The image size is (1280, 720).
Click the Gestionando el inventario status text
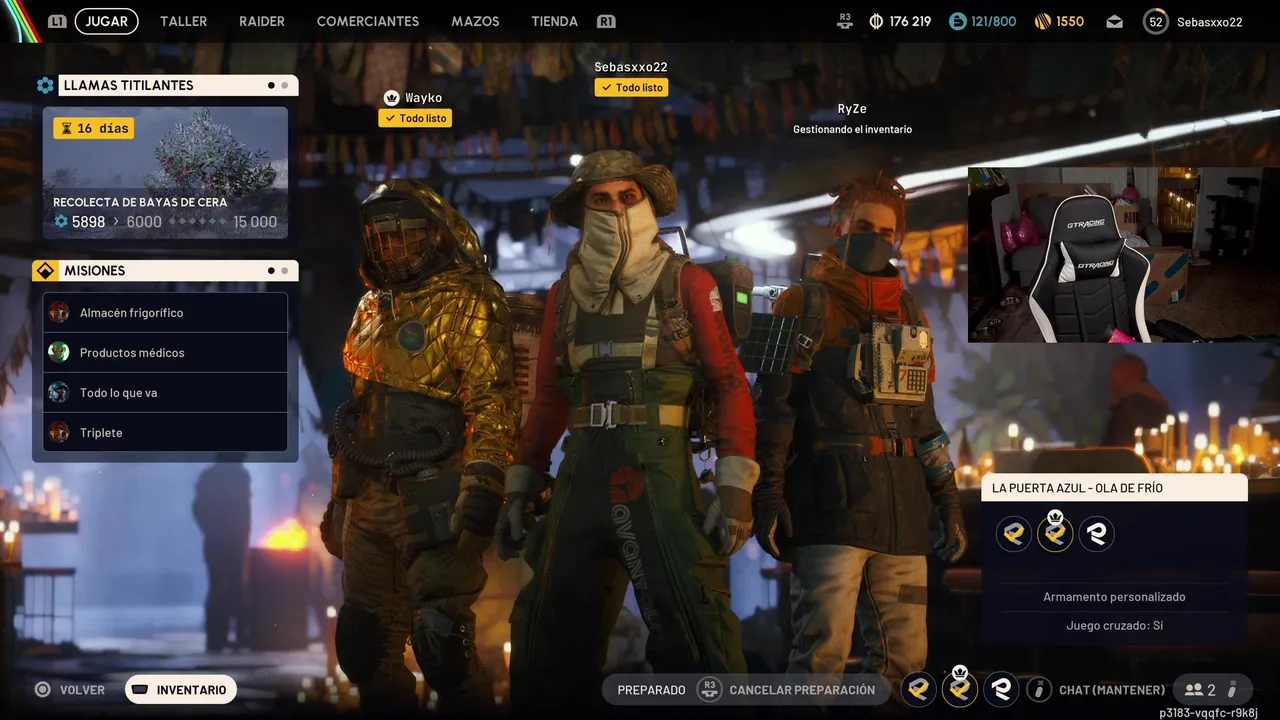click(x=852, y=129)
